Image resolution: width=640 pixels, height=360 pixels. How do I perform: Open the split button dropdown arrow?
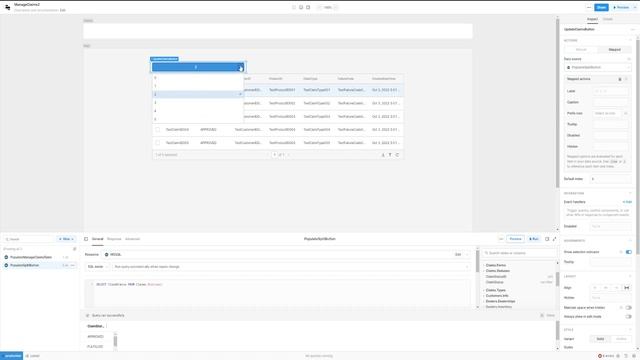click(x=240, y=67)
